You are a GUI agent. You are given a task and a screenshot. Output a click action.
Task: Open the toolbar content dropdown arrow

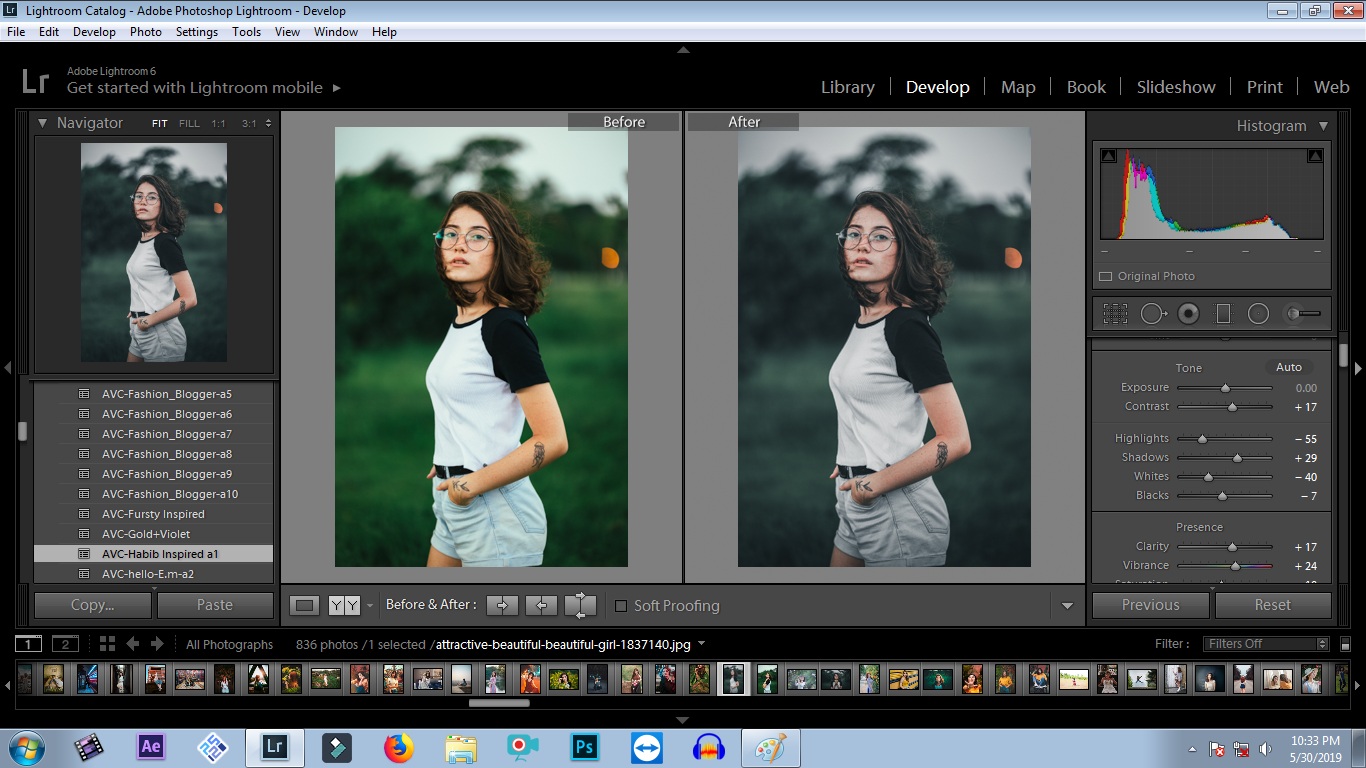(1067, 606)
